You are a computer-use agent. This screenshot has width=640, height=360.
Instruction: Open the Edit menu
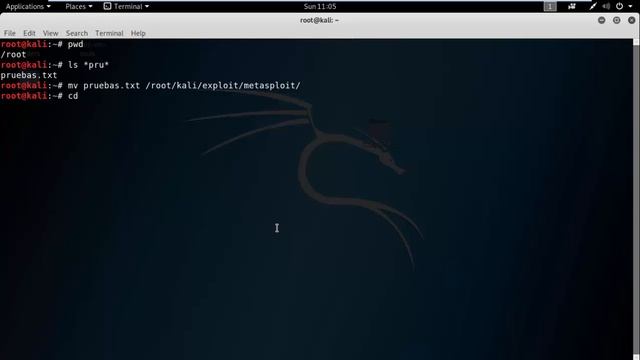coord(29,33)
